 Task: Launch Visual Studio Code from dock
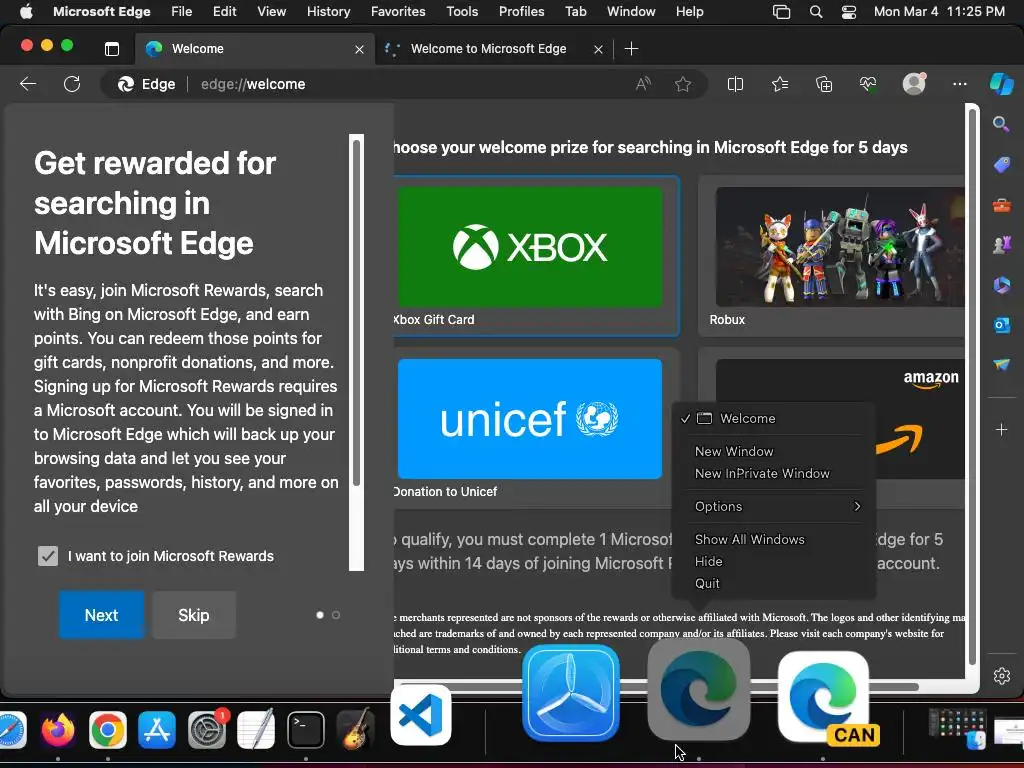[421, 716]
